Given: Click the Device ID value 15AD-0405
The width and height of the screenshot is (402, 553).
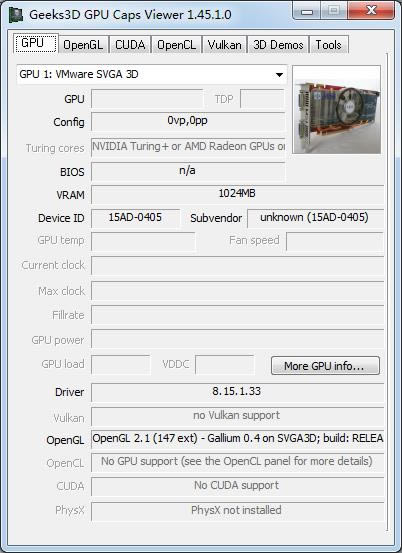Looking at the screenshot, I should [135, 218].
